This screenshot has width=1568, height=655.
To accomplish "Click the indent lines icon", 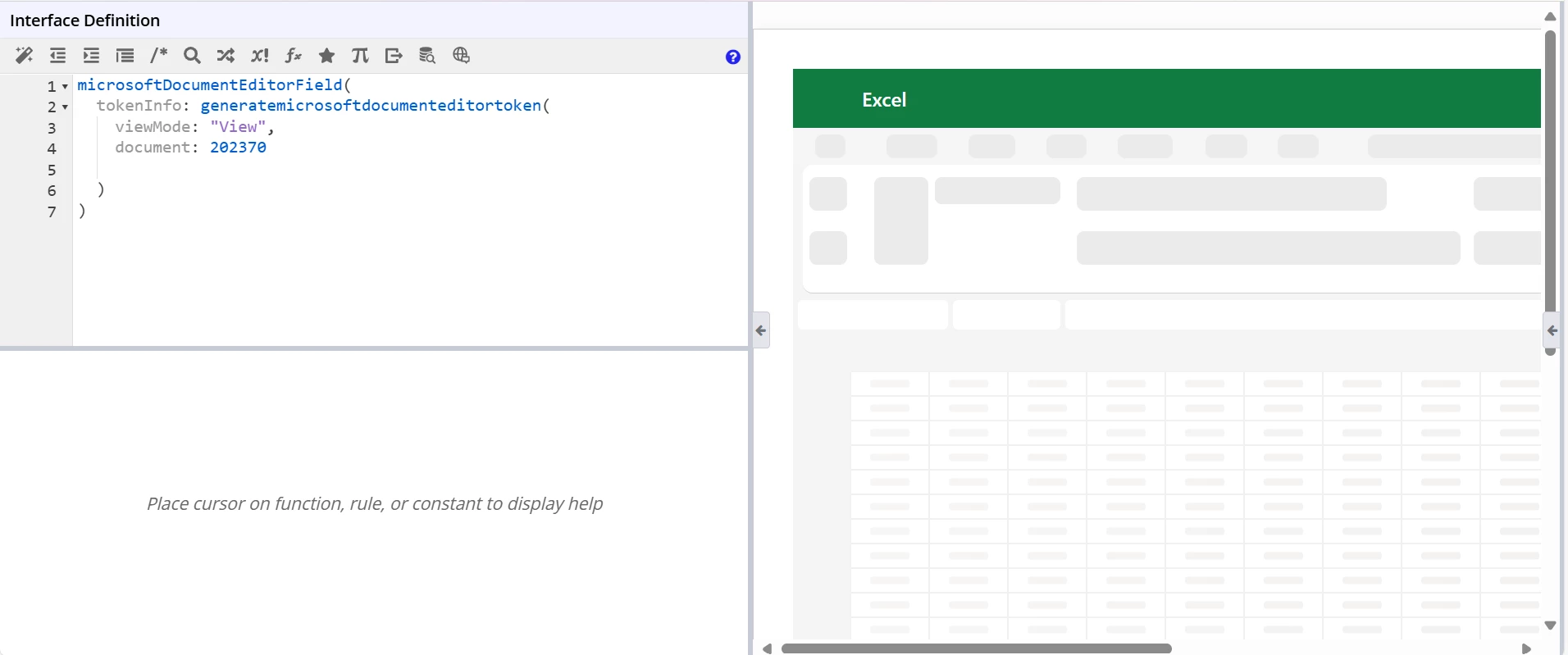I will click(91, 56).
